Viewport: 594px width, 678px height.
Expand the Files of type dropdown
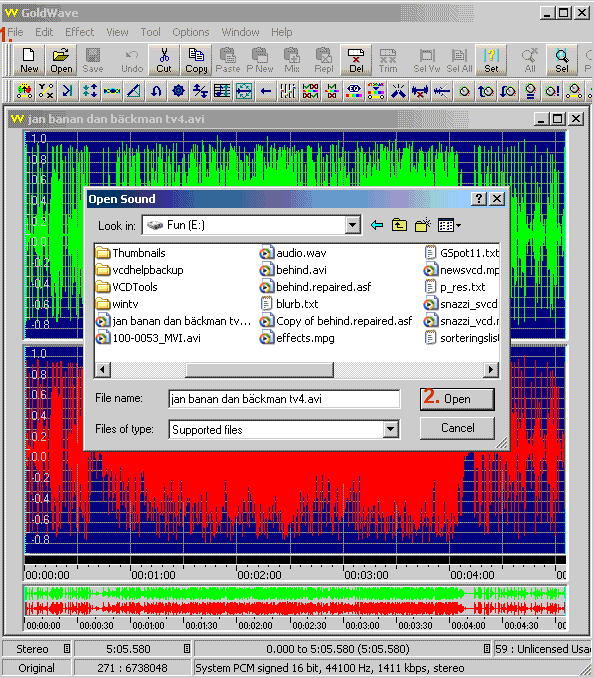[x=390, y=429]
